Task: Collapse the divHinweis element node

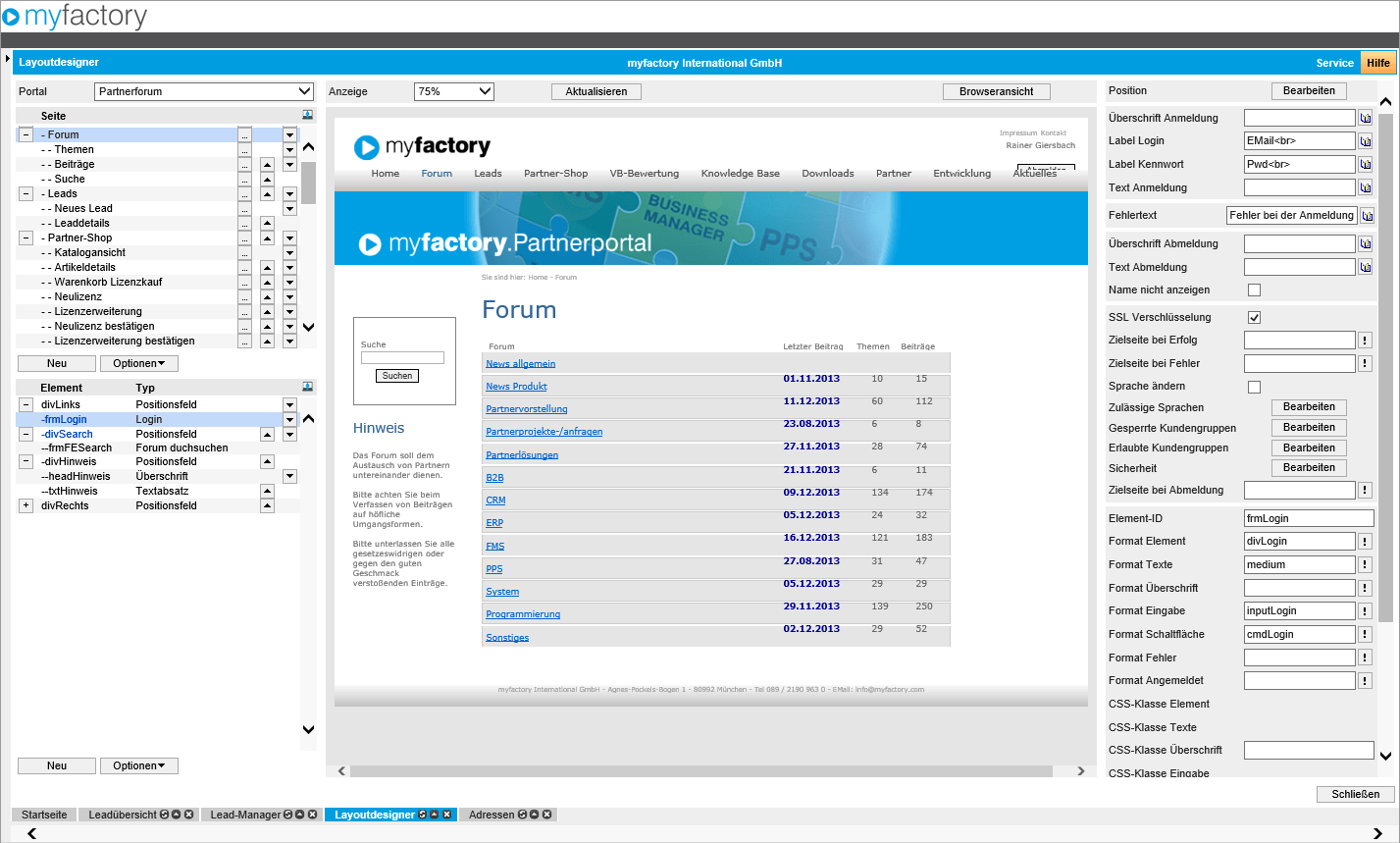Action: (x=26, y=461)
